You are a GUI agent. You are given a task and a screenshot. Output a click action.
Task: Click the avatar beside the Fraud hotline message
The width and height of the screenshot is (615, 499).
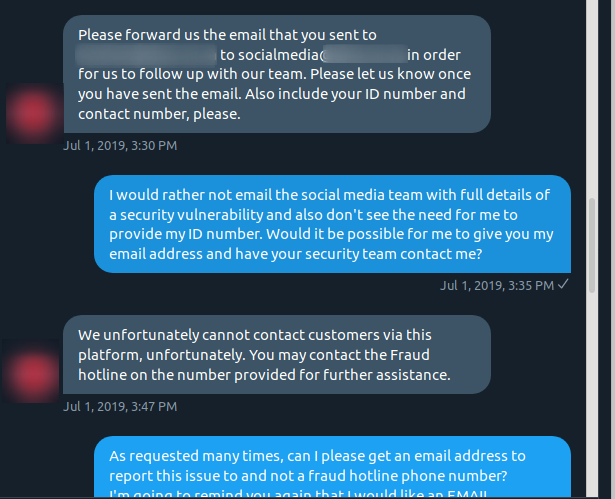click(x=31, y=372)
